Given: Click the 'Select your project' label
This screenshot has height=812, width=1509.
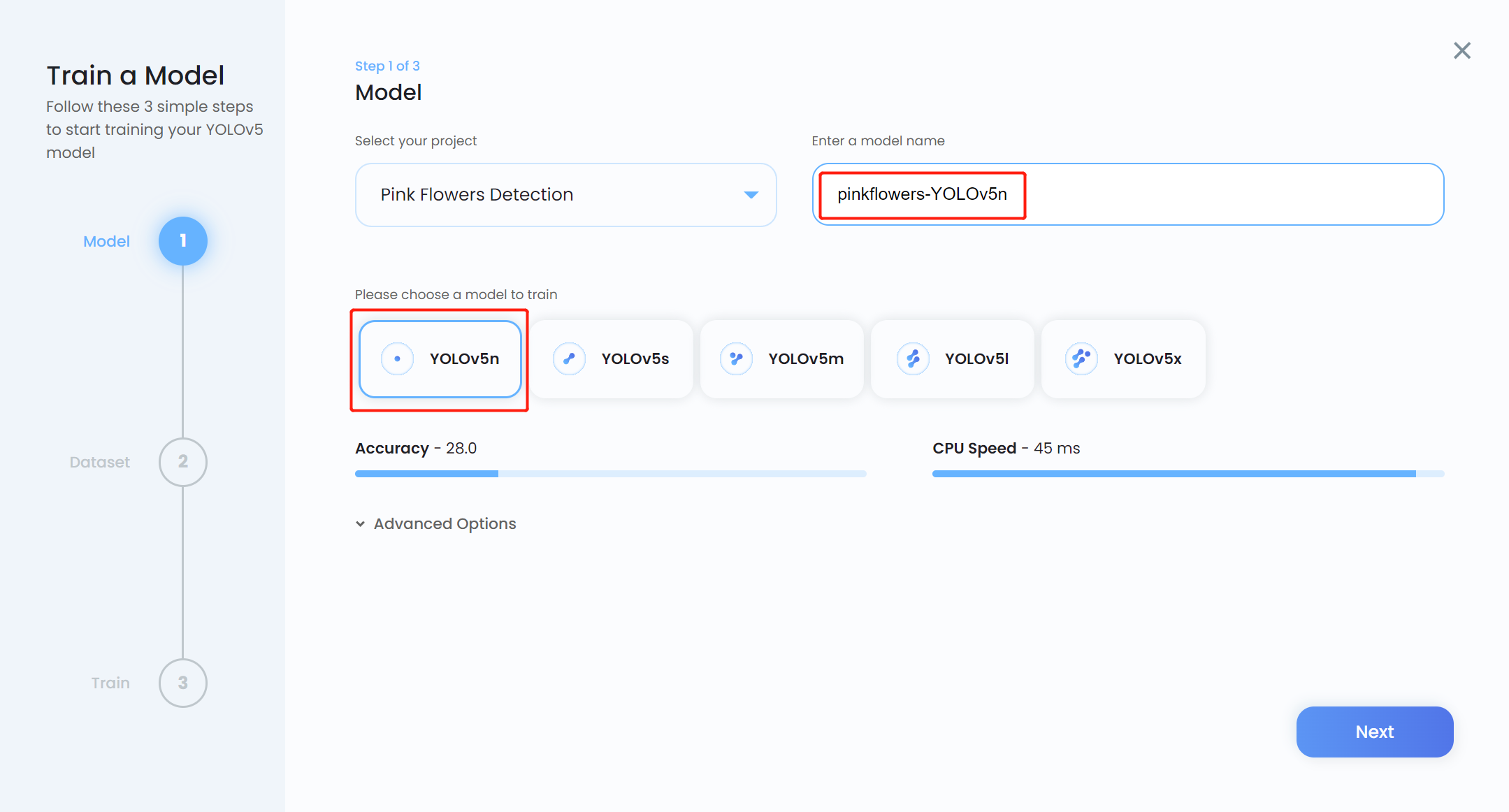Looking at the screenshot, I should (x=416, y=140).
